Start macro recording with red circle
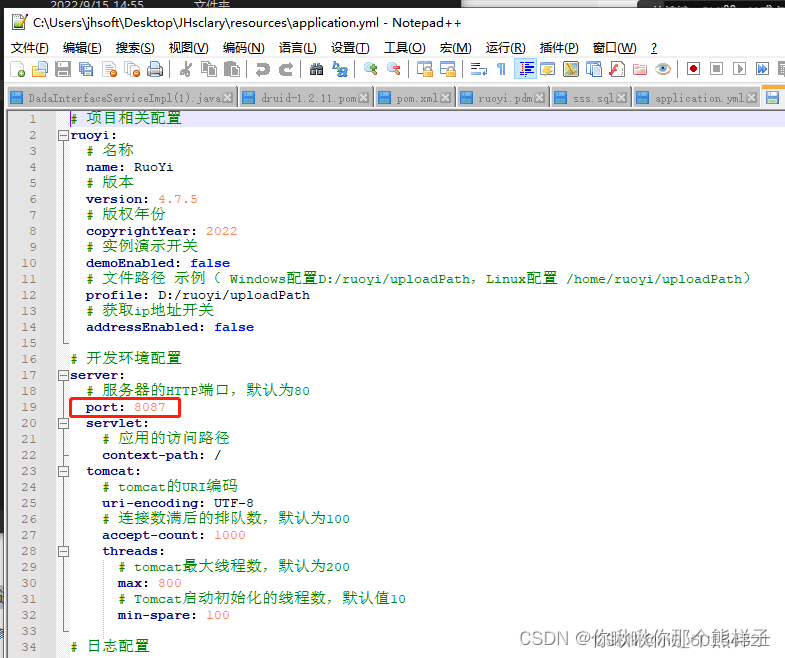The image size is (785, 658). click(693, 69)
